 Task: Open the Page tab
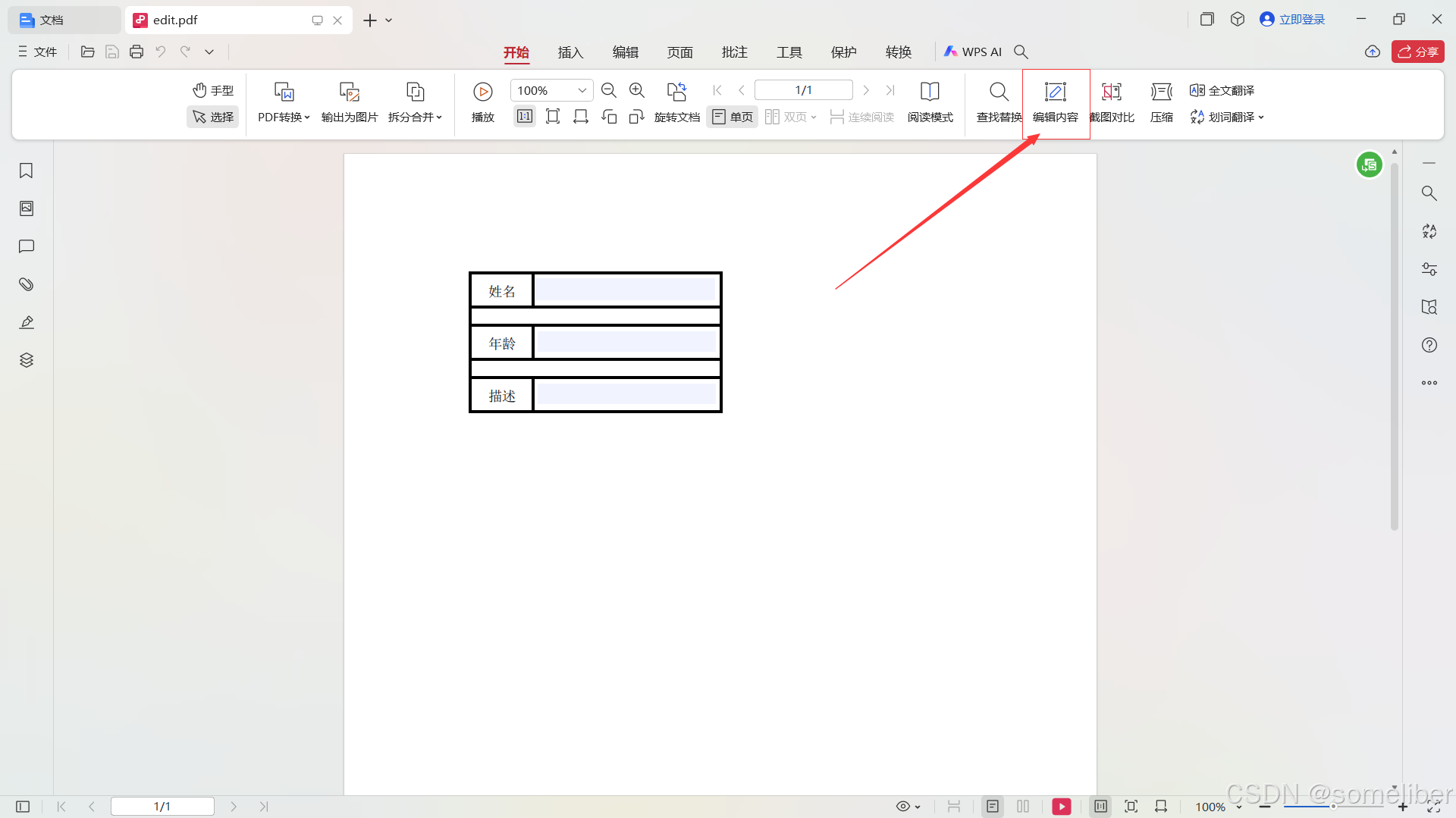coord(679,52)
